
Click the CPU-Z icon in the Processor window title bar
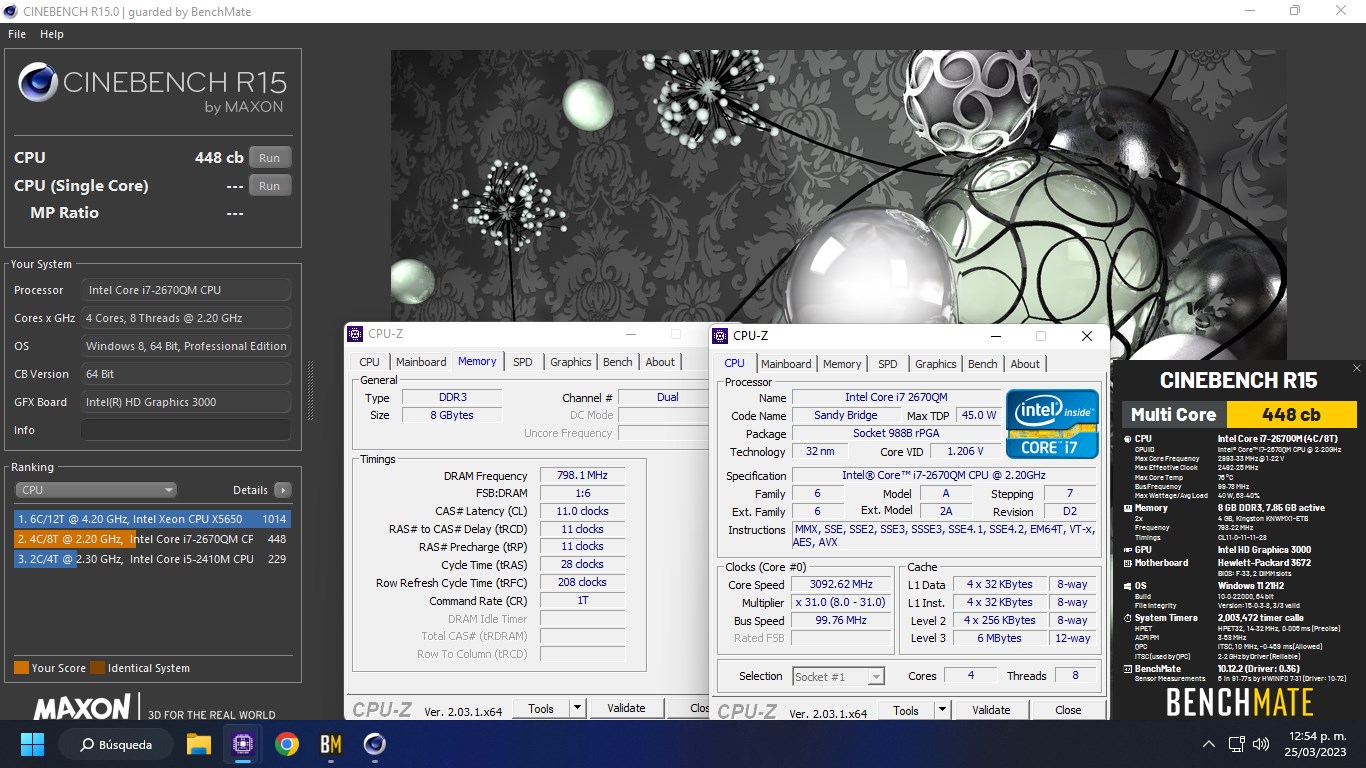point(720,336)
